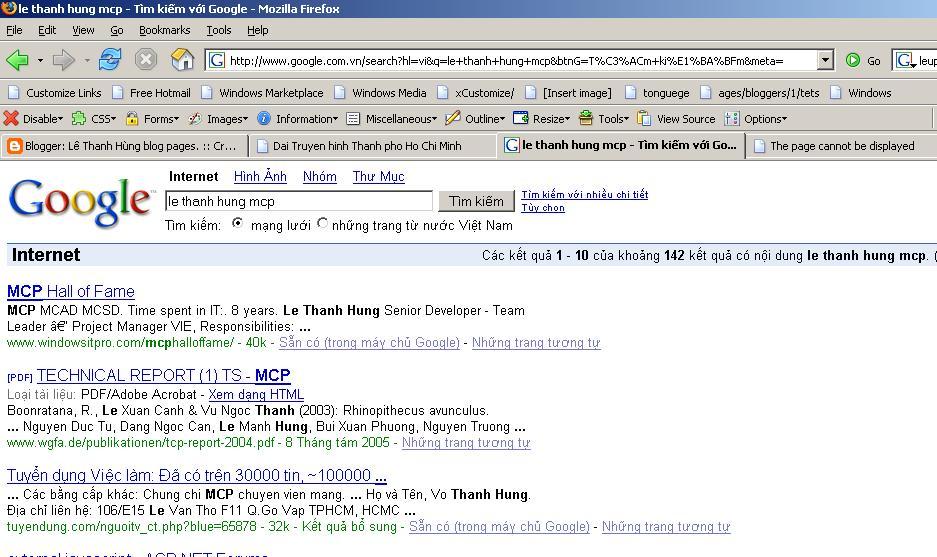Open the [Insert image] bookmark

568,93
